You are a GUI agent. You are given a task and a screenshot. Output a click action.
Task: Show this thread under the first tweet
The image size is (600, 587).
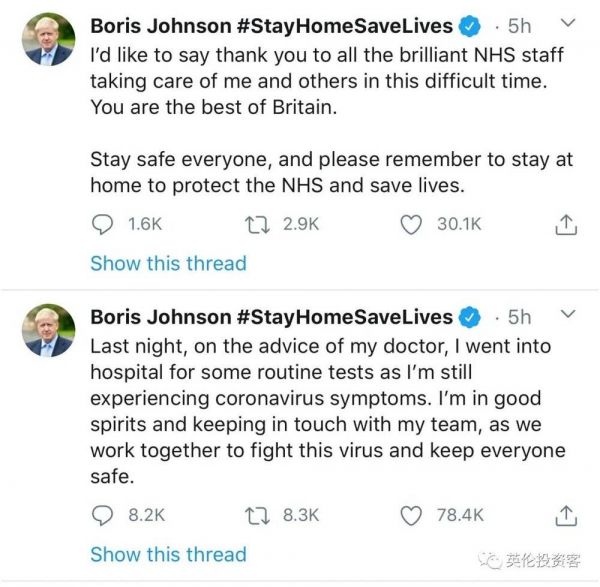point(168,263)
